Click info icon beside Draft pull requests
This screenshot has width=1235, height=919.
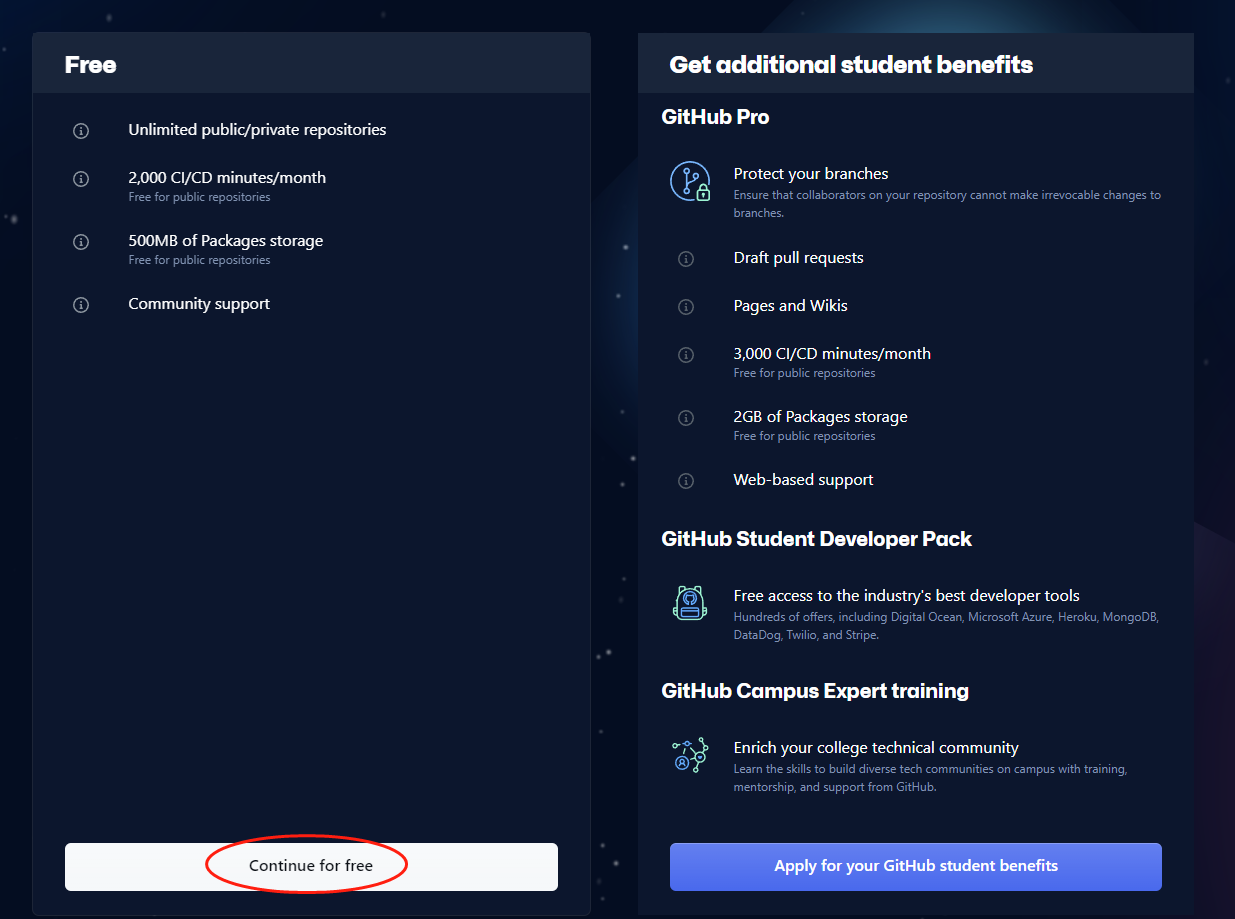click(686, 259)
